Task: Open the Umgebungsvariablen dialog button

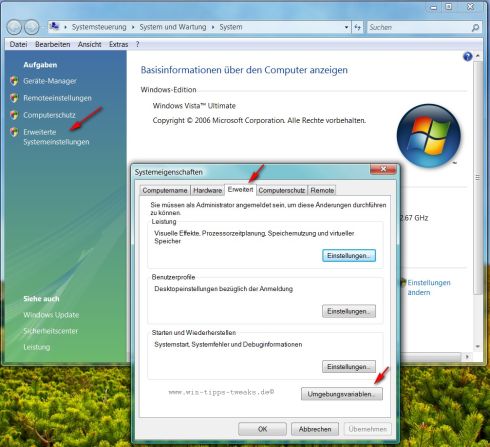Action: point(342,394)
